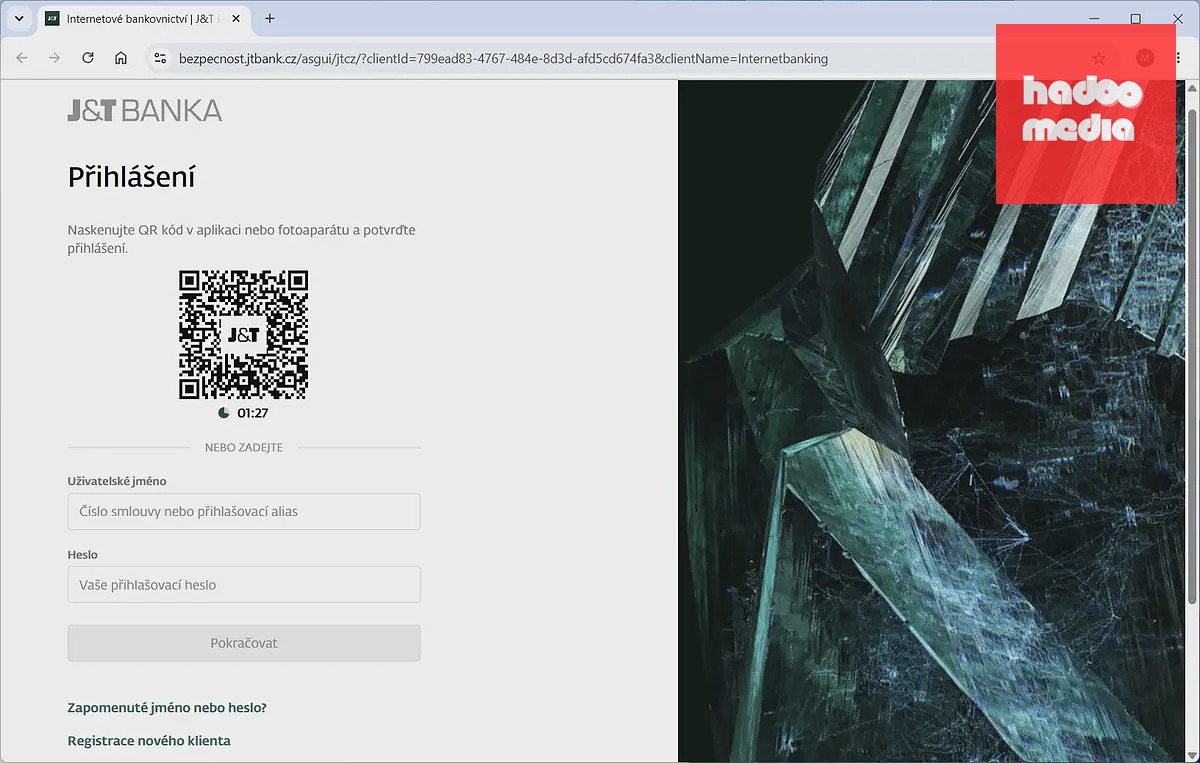Focus the Uživatelské jméno input field
This screenshot has height=763, width=1200.
click(x=244, y=511)
